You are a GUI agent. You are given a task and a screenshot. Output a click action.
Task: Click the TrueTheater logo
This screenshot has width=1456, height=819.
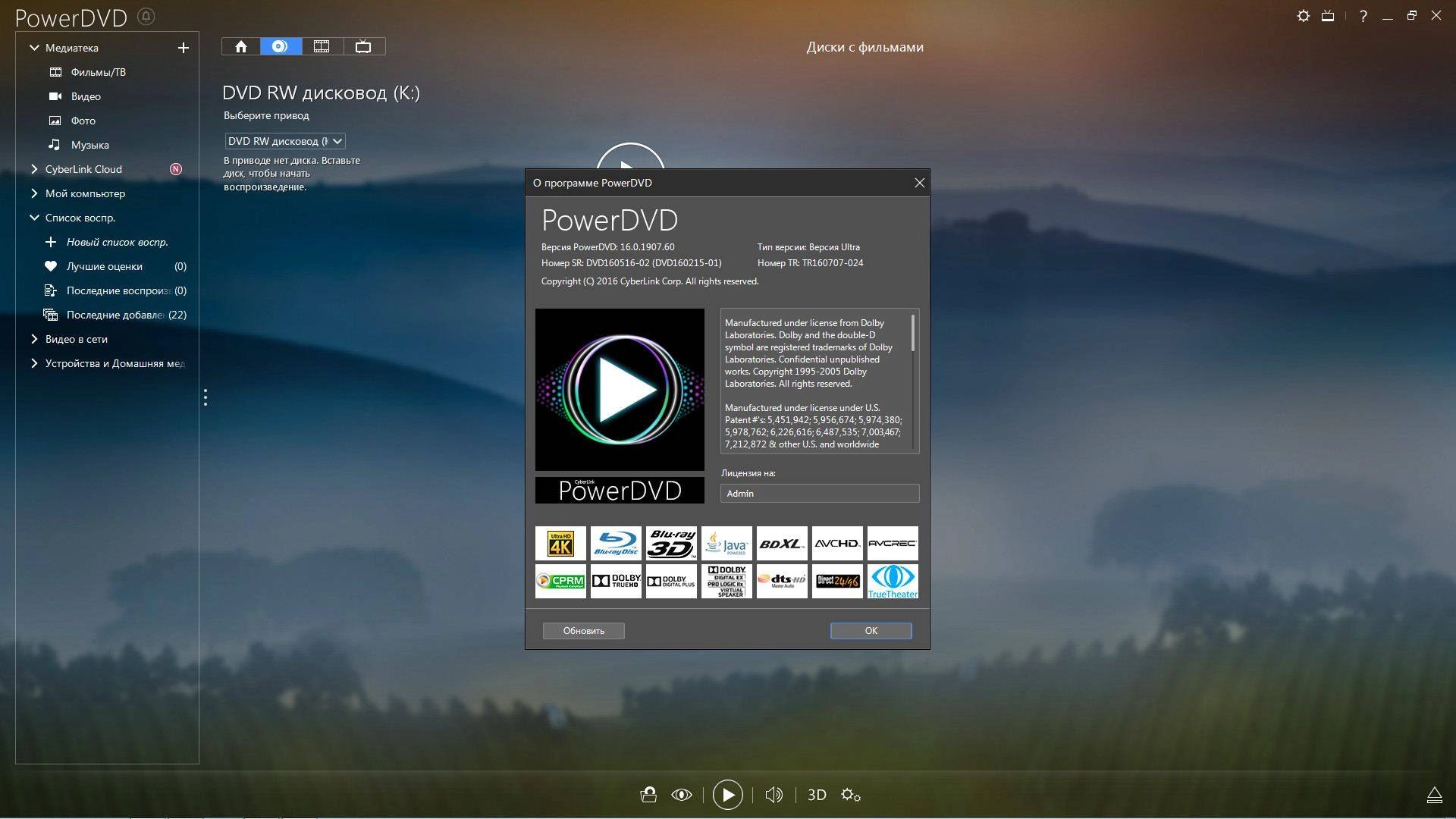pos(893,581)
